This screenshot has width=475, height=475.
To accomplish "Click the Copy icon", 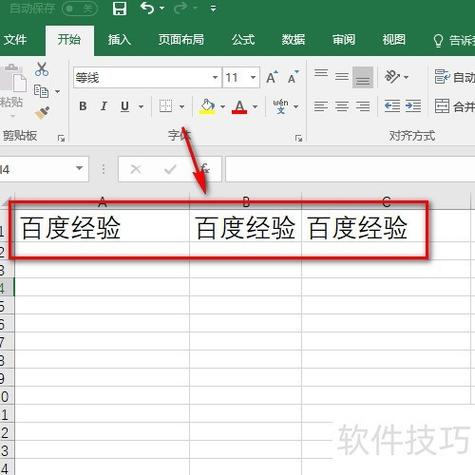I will (x=41, y=91).
